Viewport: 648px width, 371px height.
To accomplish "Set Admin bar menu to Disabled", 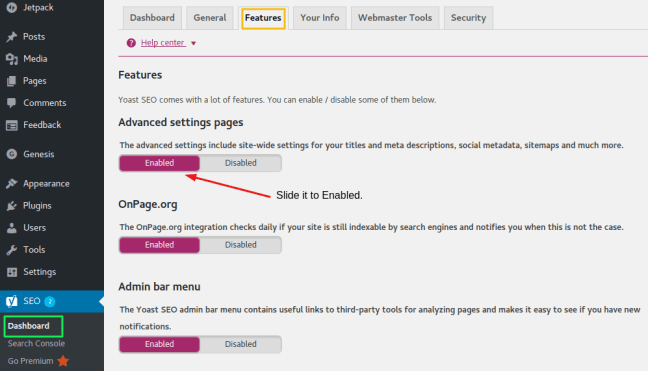I will point(241,344).
